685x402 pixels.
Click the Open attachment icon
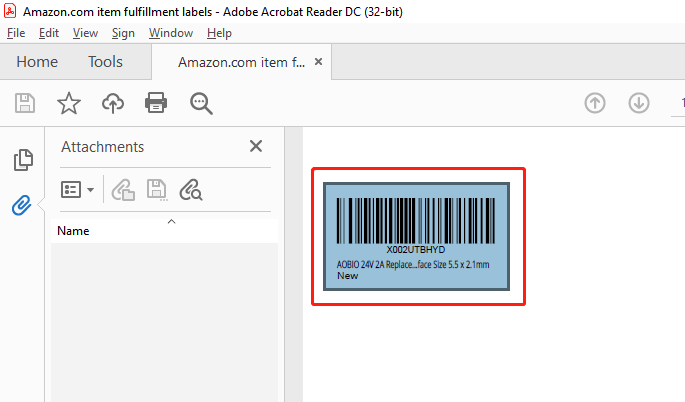click(123, 190)
